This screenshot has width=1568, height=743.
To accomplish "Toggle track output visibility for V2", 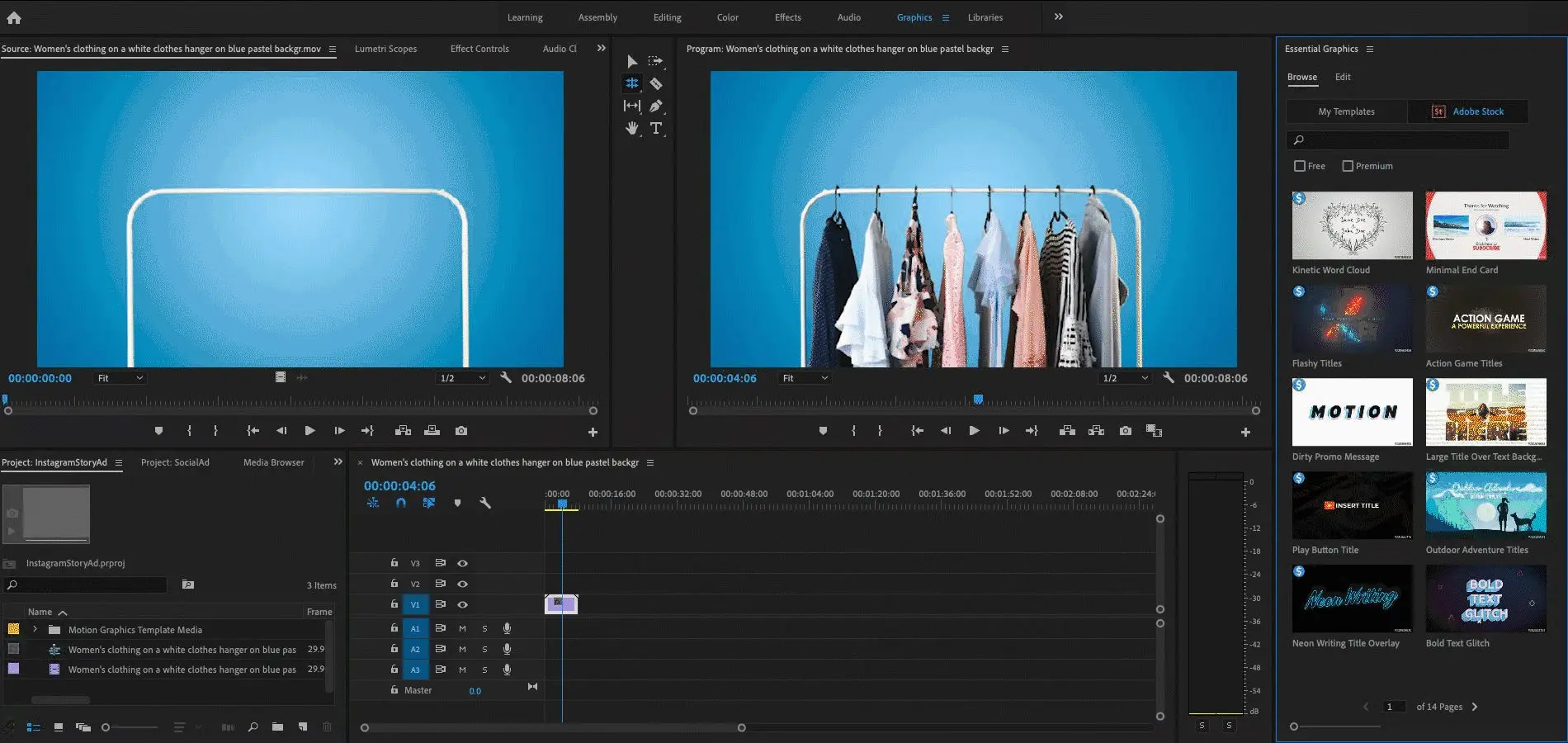I will pyautogui.click(x=463, y=584).
